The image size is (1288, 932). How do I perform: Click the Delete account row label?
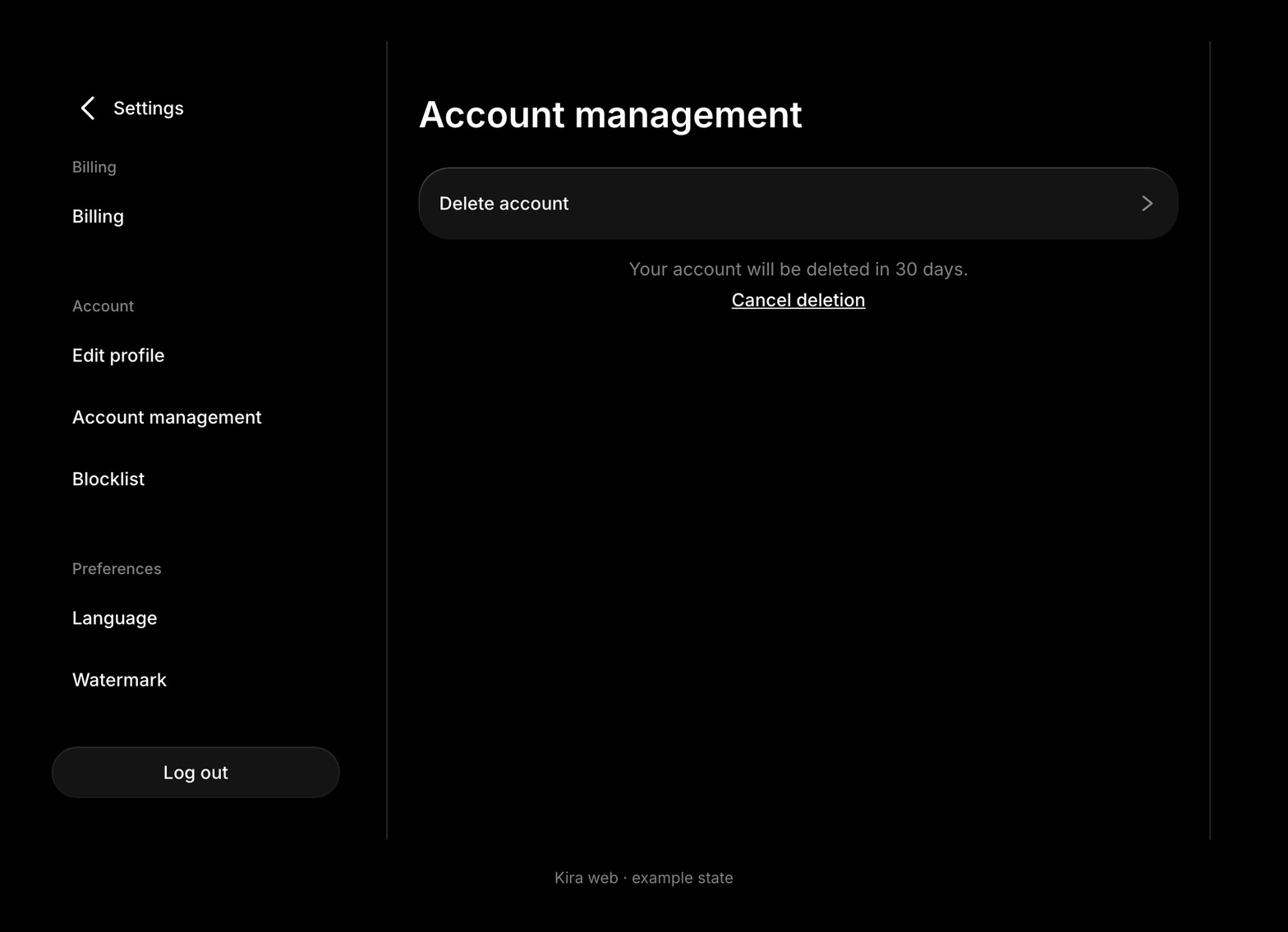504,204
